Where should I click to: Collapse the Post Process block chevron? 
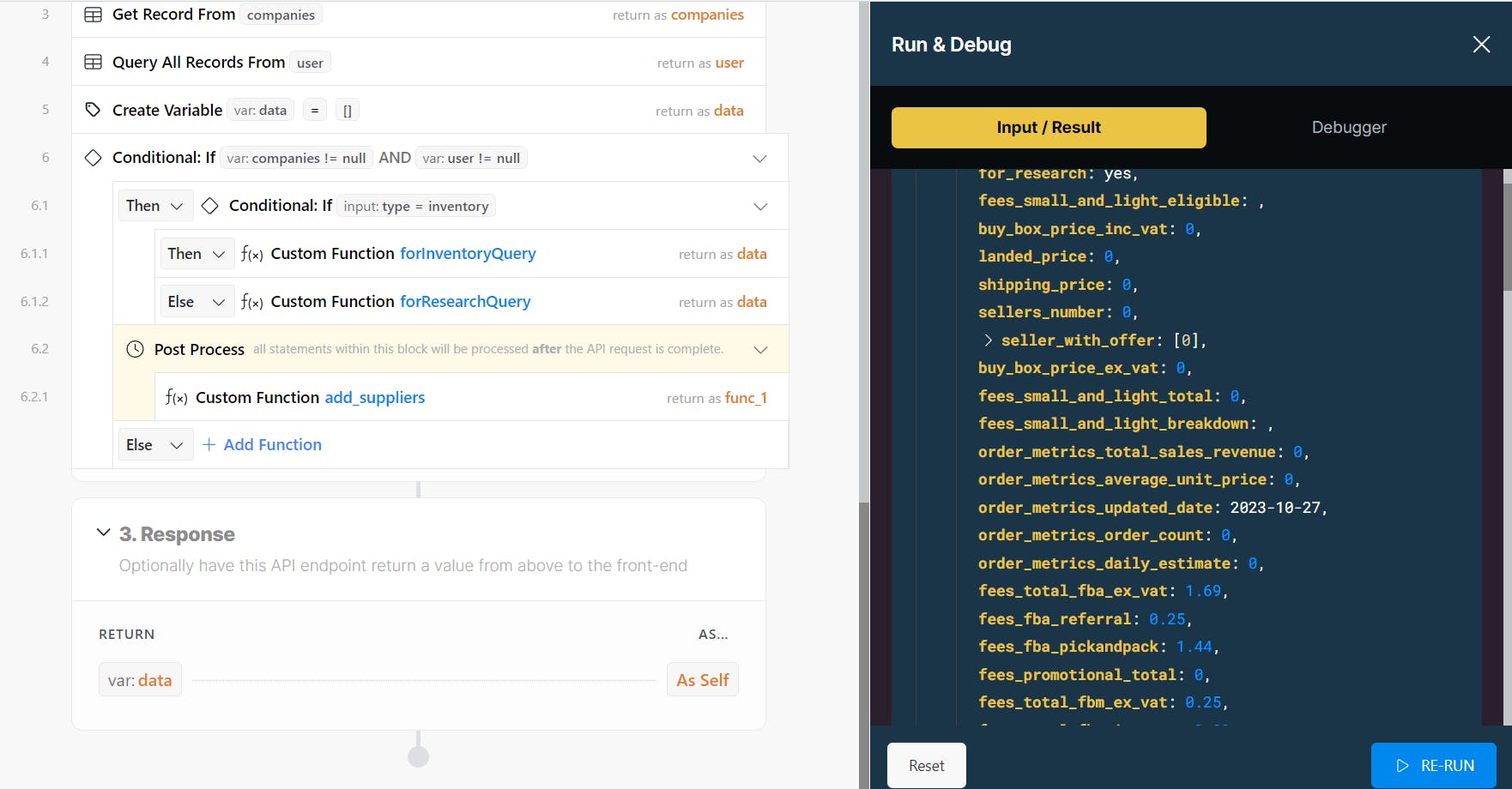pyautogui.click(x=760, y=349)
